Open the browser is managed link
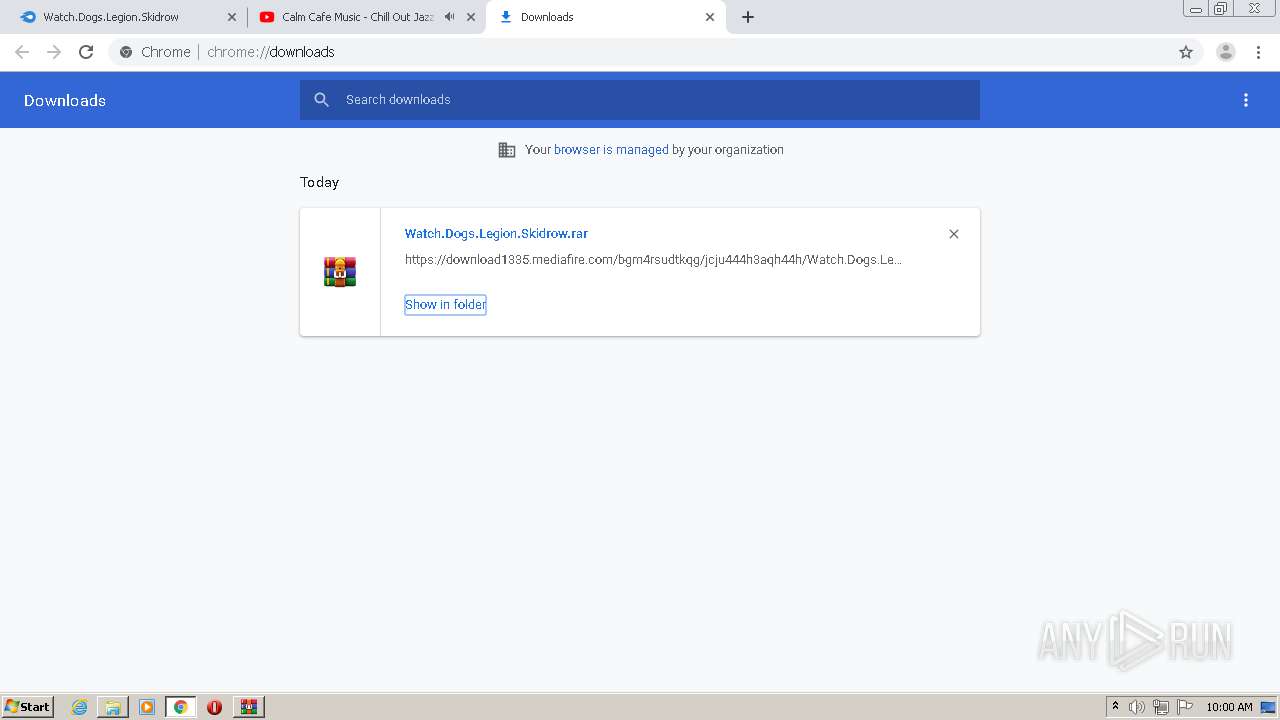 tap(611, 150)
